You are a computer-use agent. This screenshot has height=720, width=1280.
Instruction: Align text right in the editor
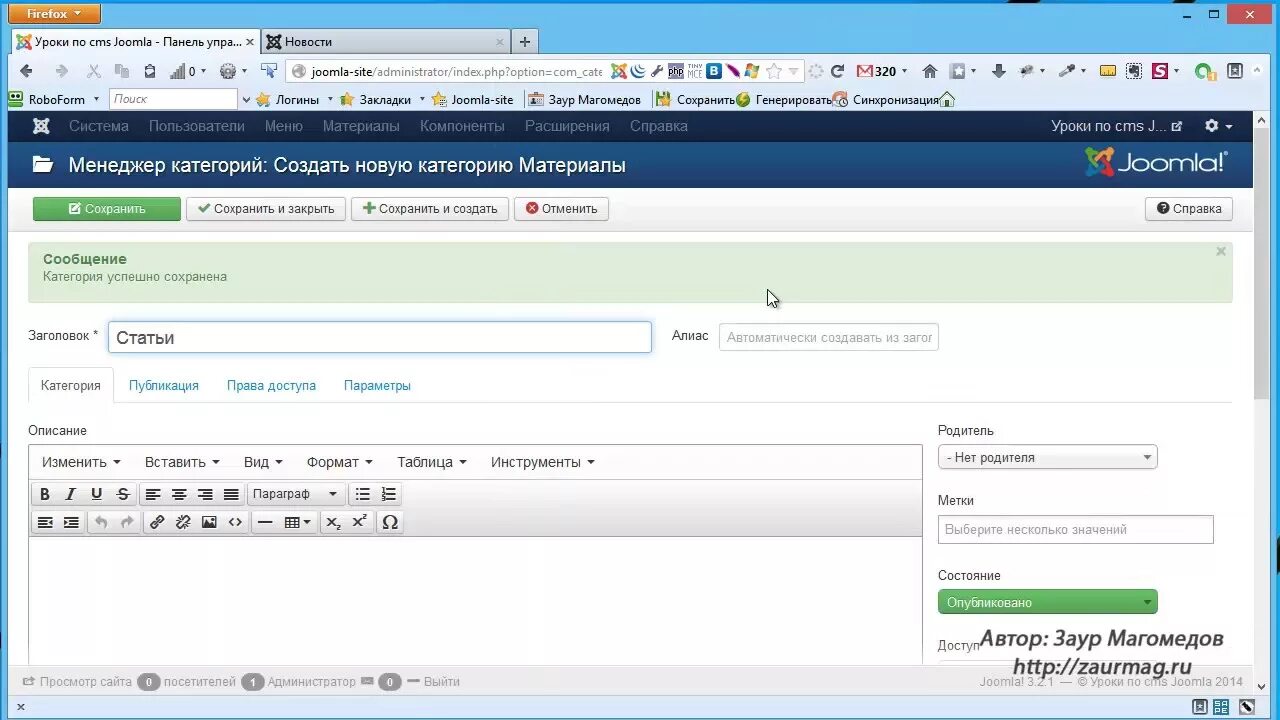[205, 494]
